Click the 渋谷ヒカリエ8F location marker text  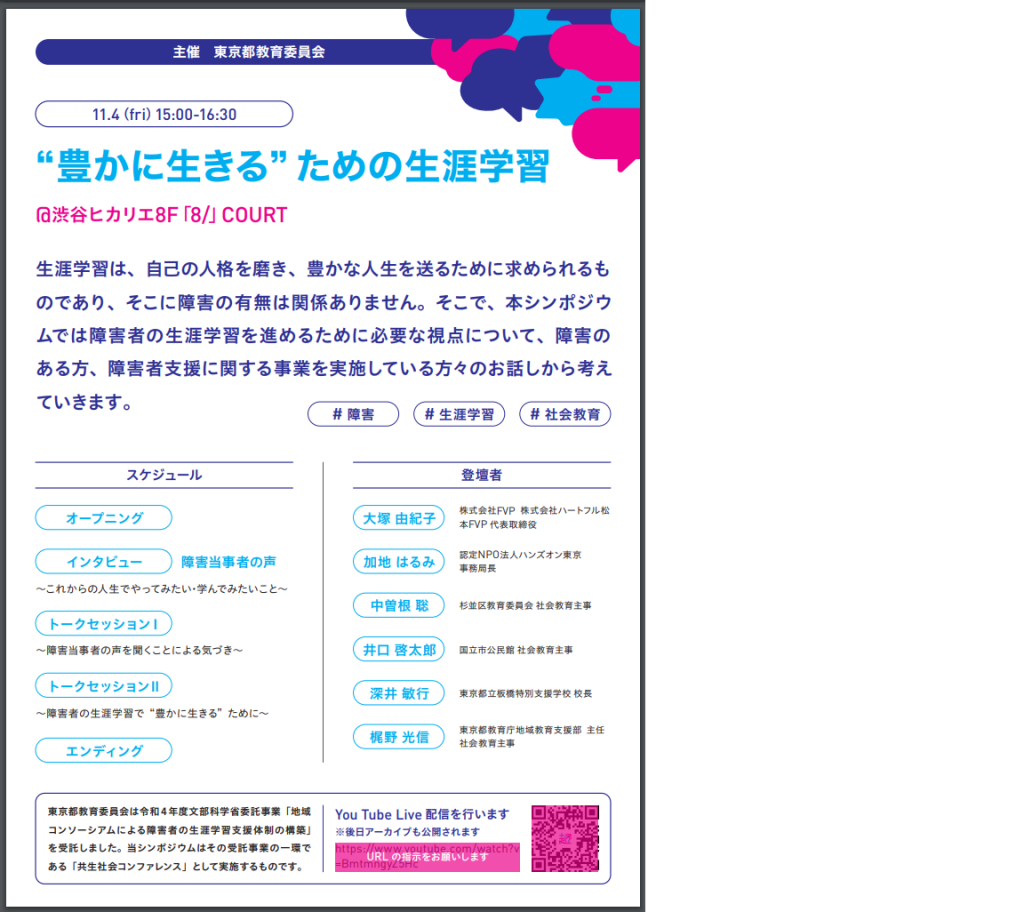pyautogui.click(x=160, y=215)
